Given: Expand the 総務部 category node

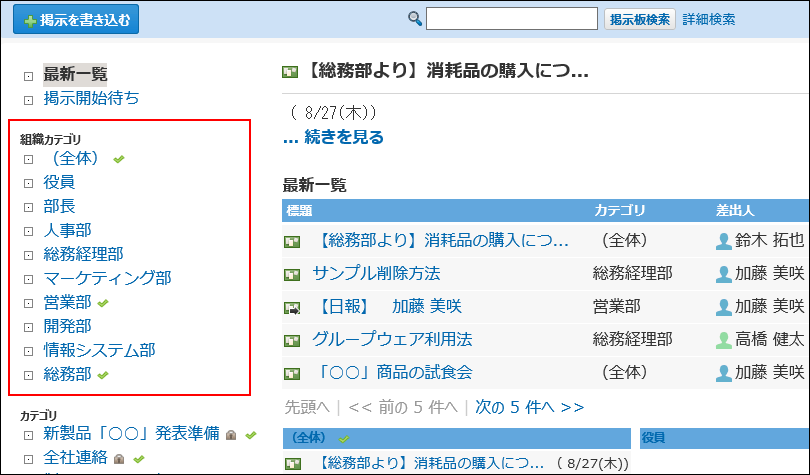Looking at the screenshot, I should click(28, 375).
